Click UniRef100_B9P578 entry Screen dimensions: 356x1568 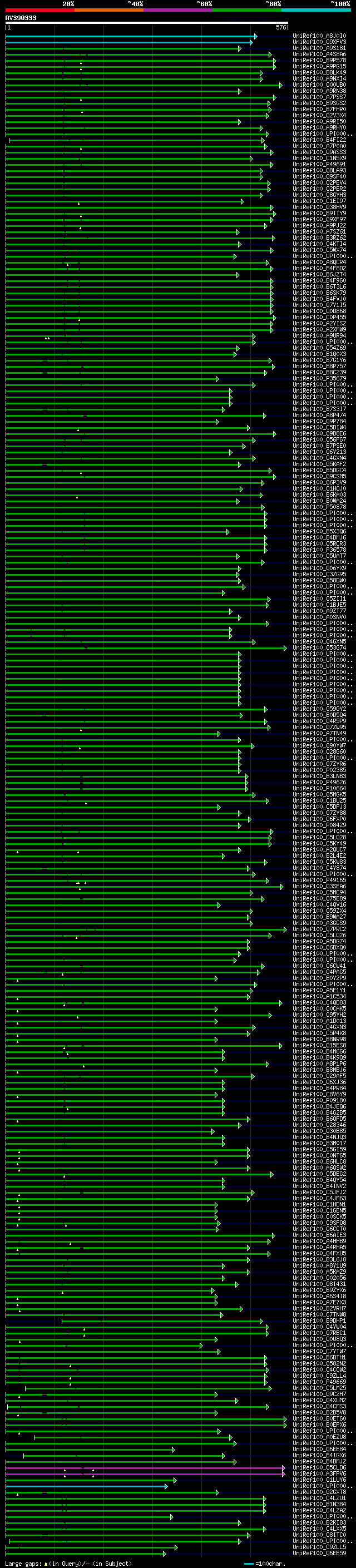pos(319,60)
